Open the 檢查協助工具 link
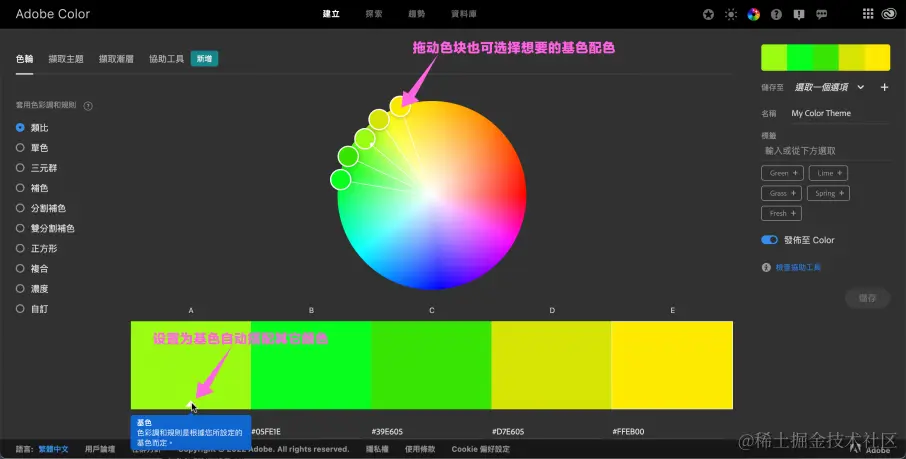Screen dimensions: 906x459 pos(798,268)
